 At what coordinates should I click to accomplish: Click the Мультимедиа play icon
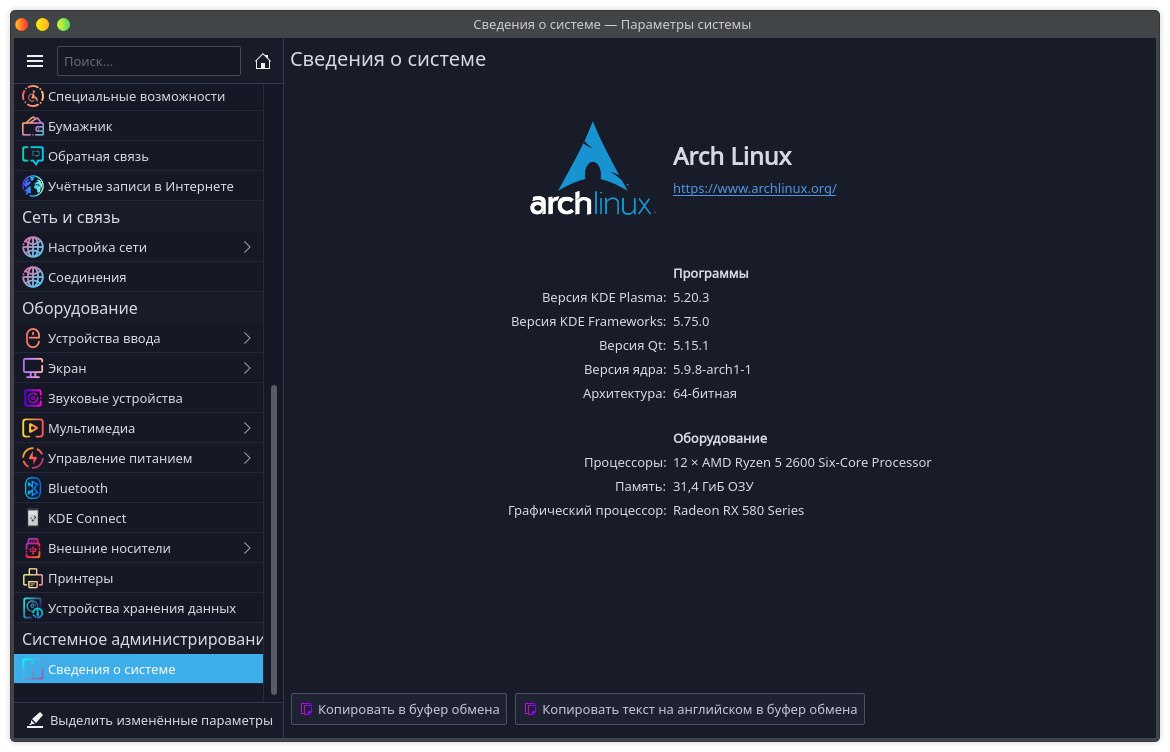(32, 428)
